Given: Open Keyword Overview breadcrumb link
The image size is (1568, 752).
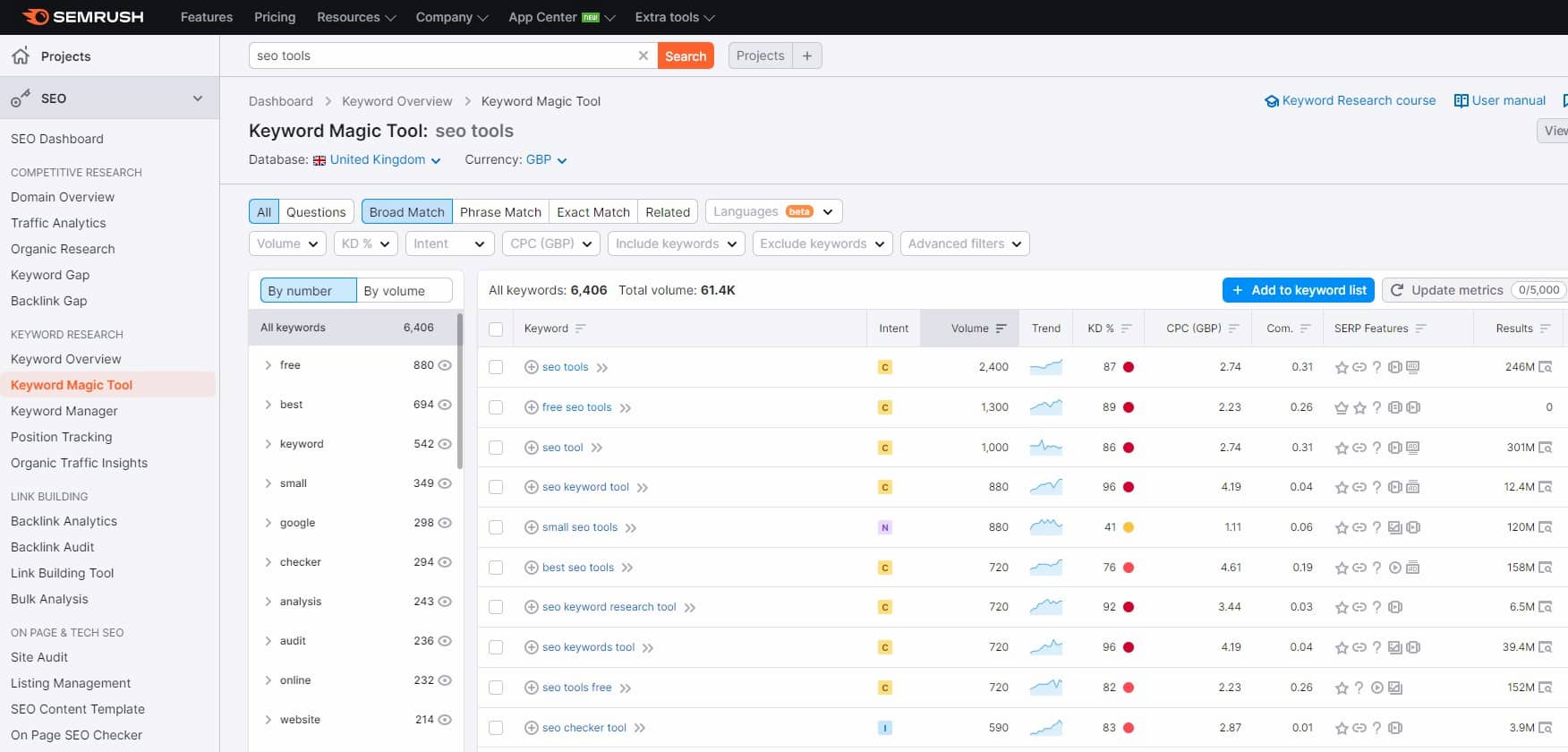Looking at the screenshot, I should [396, 101].
